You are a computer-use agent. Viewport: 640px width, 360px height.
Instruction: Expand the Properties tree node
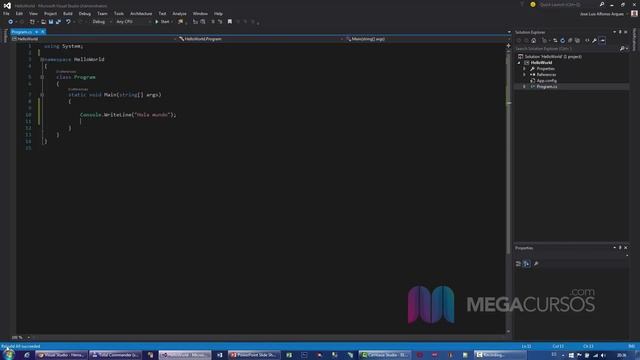524,69
